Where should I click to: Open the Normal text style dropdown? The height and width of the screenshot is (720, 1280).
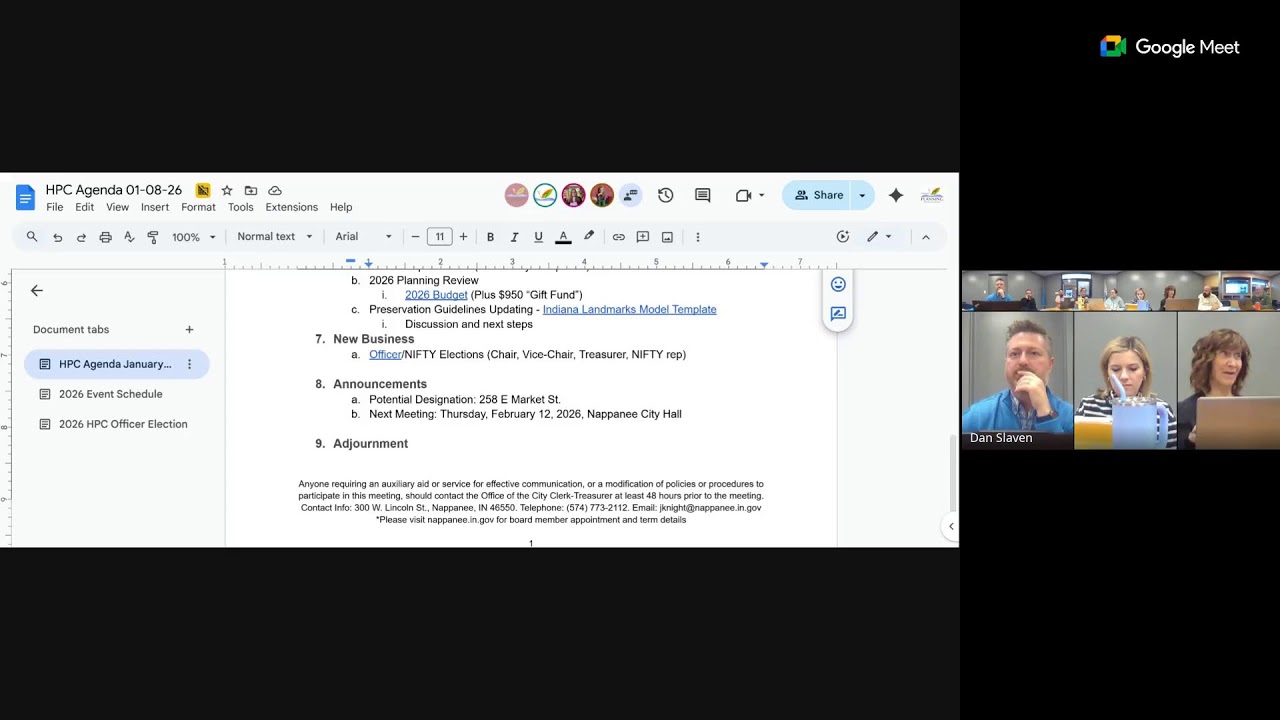point(274,237)
